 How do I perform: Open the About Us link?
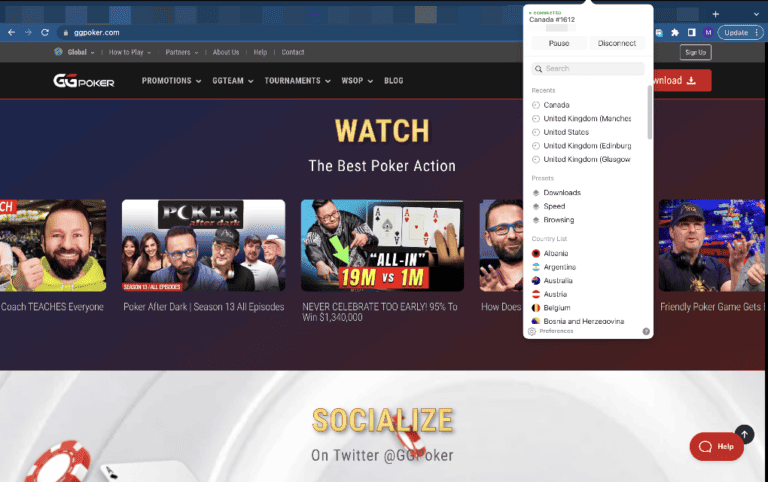point(225,52)
